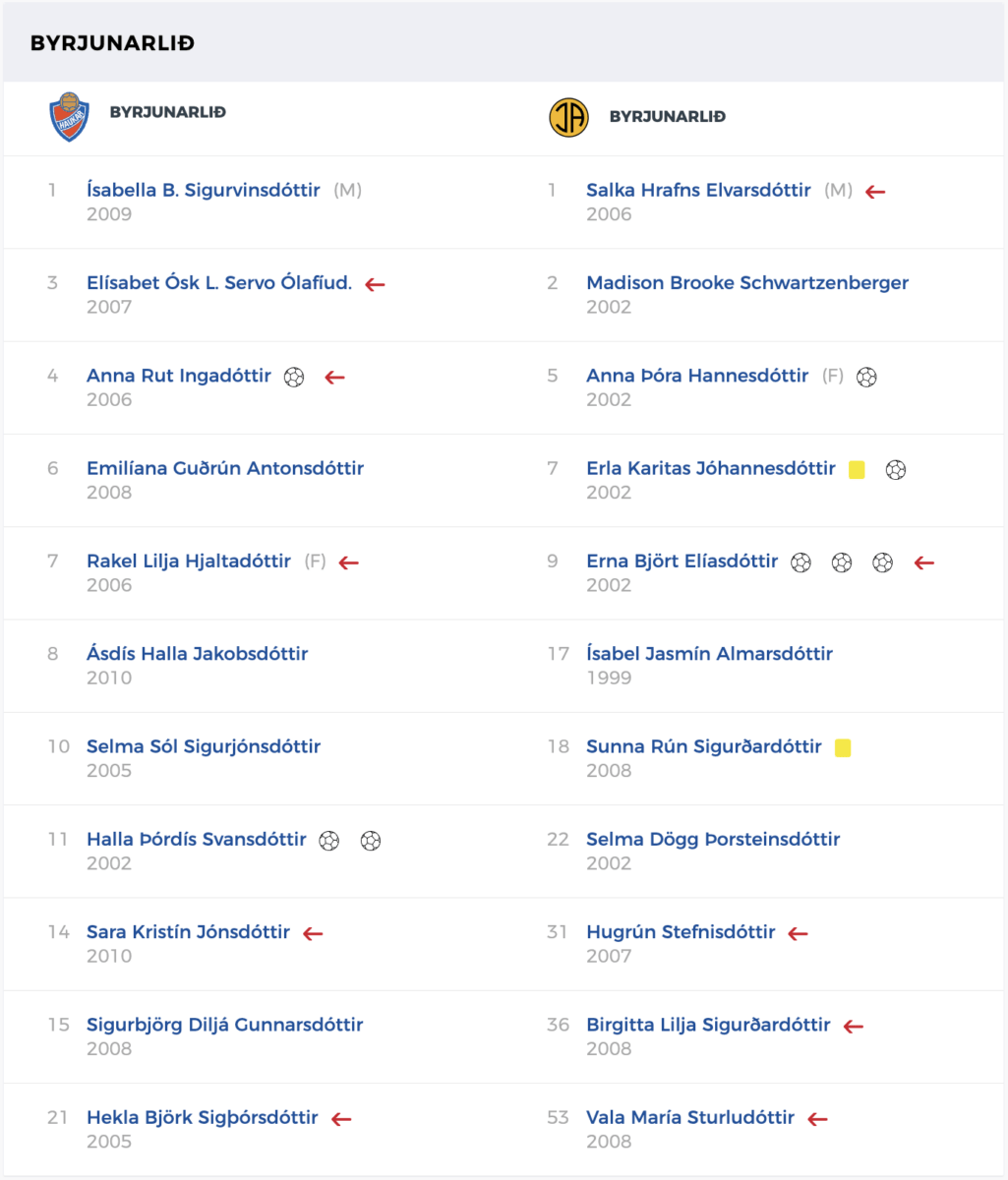Open player Ísabella B. Sigurvinsdóttir profile
This screenshot has height=1180, width=1008.
pos(204,191)
